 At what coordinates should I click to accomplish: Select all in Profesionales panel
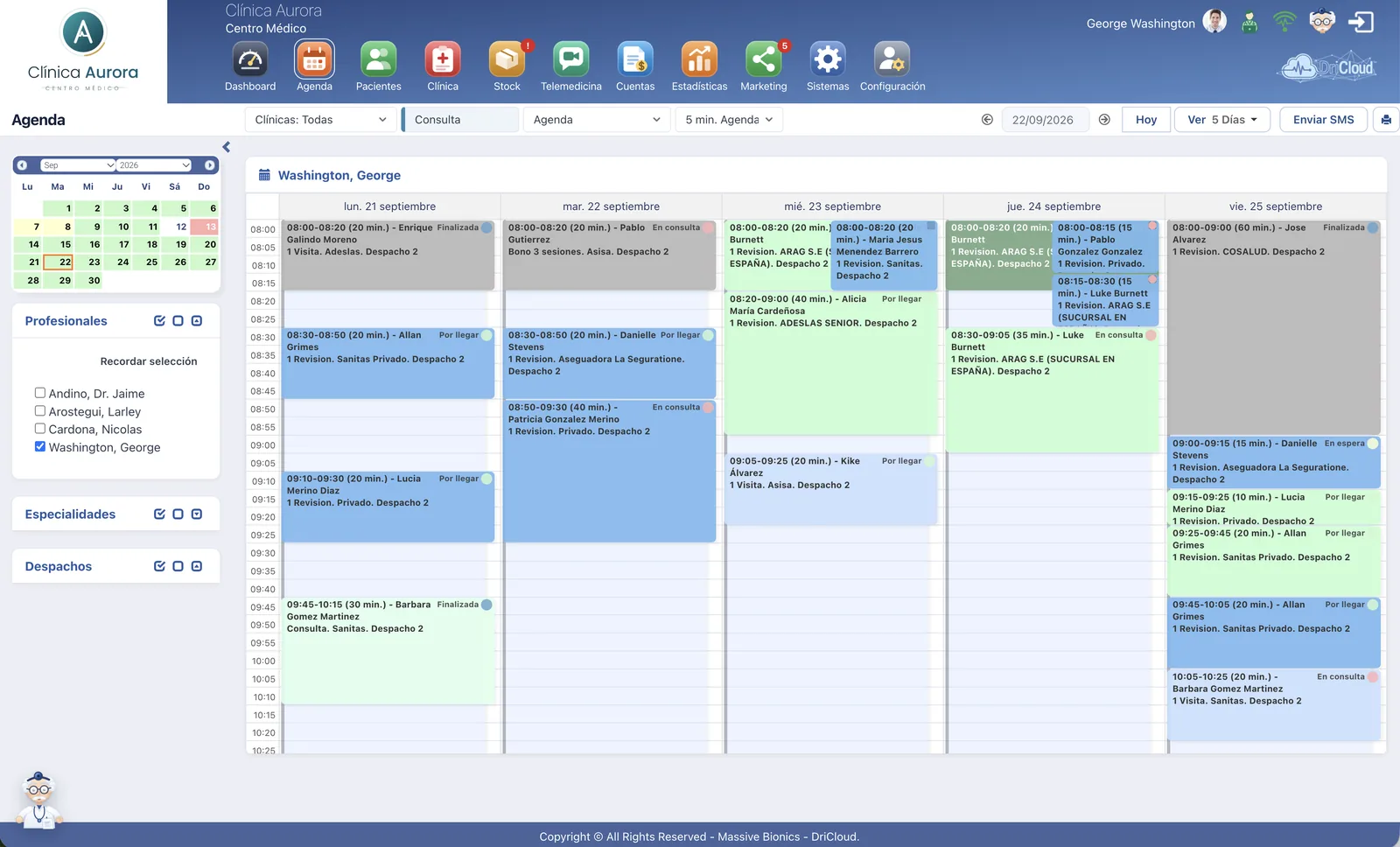tap(159, 321)
